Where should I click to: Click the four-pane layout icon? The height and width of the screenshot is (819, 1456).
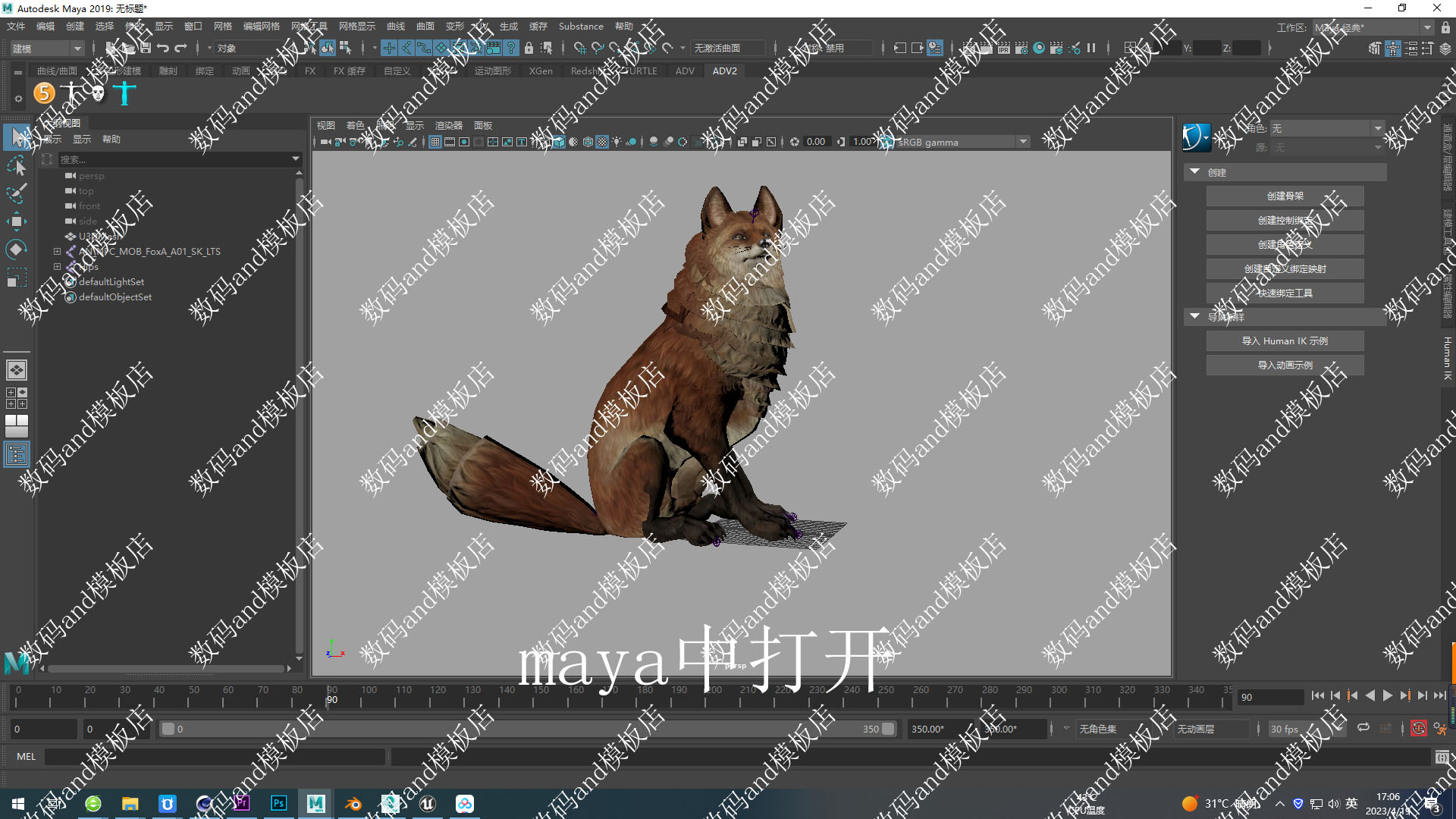point(17,398)
